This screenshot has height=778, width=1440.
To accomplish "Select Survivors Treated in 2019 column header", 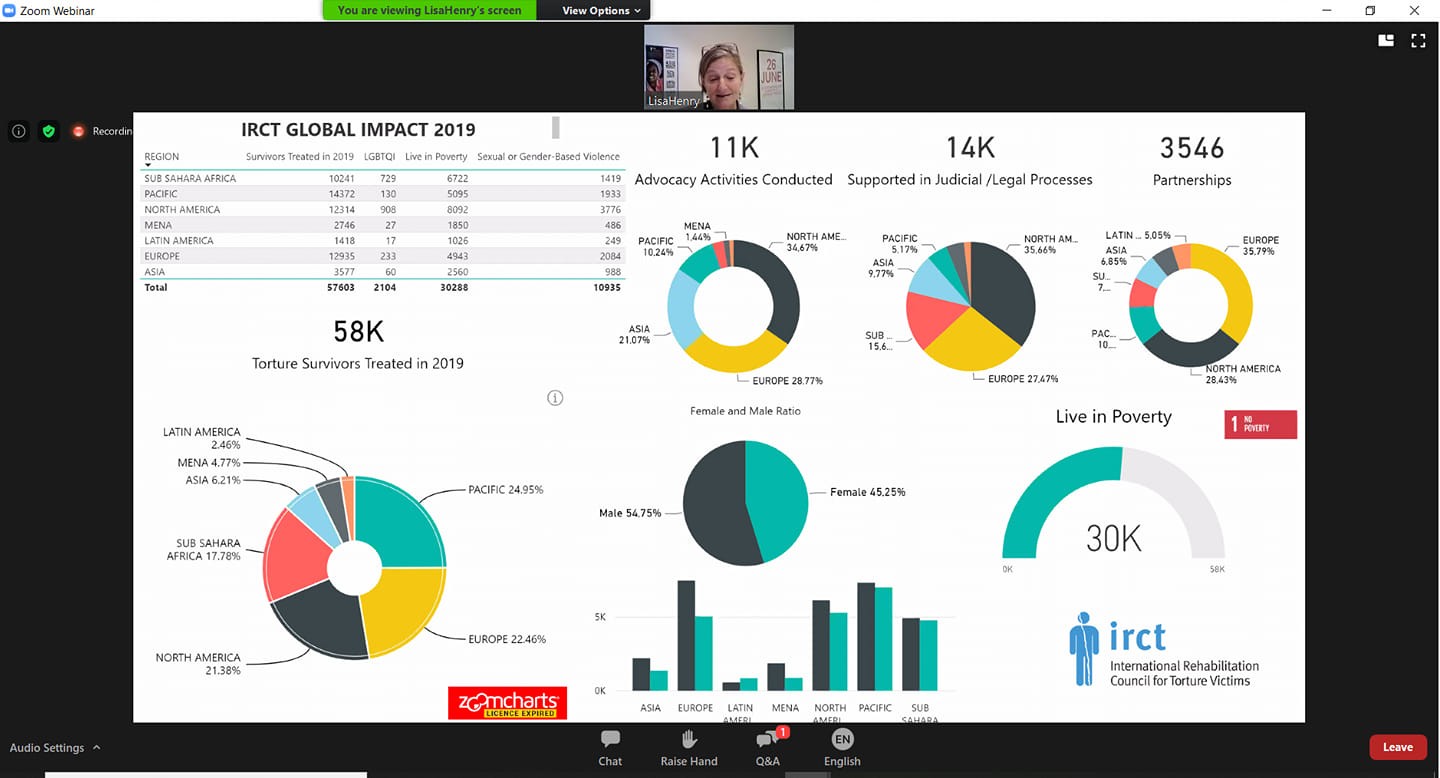I will coord(300,157).
